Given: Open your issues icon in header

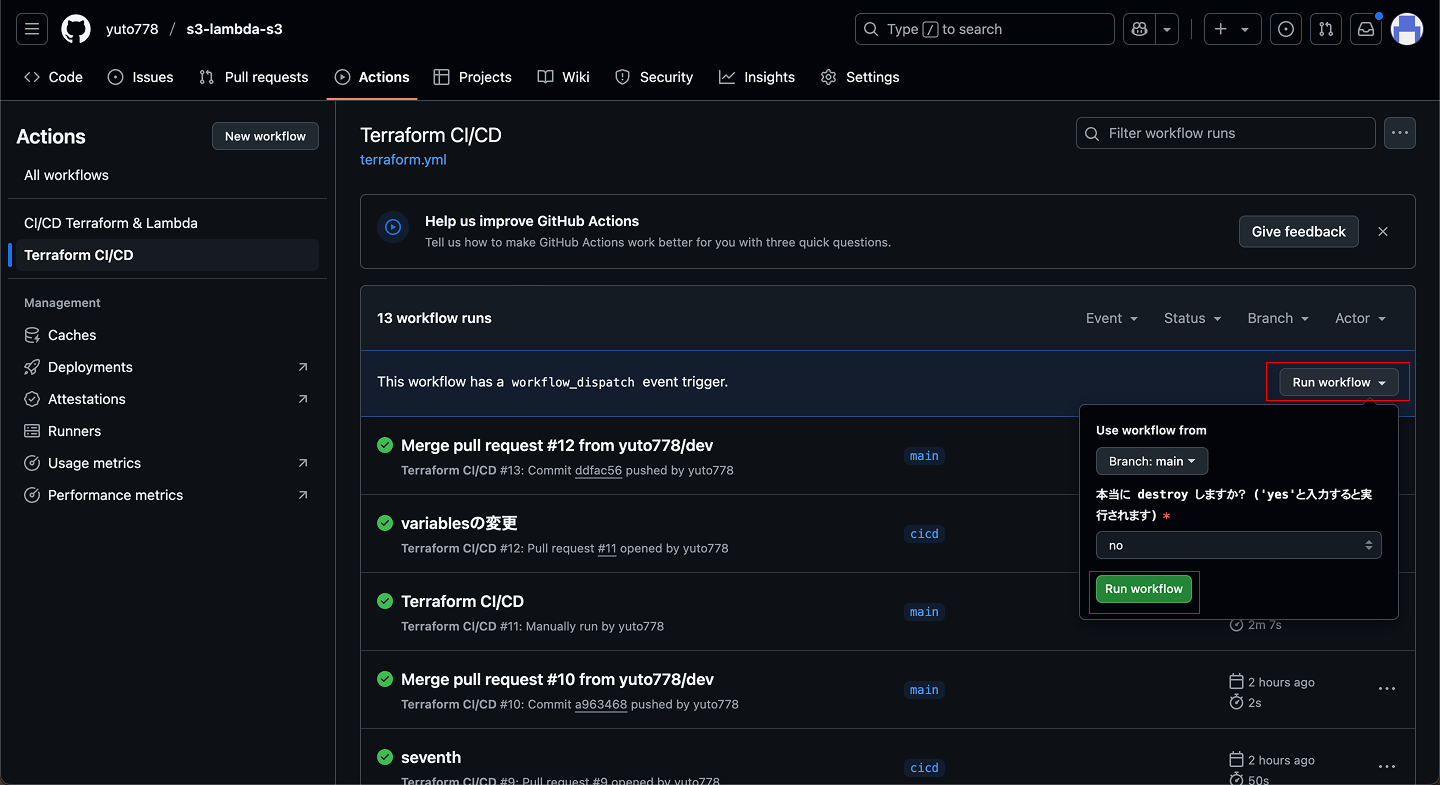Looking at the screenshot, I should coord(1286,29).
